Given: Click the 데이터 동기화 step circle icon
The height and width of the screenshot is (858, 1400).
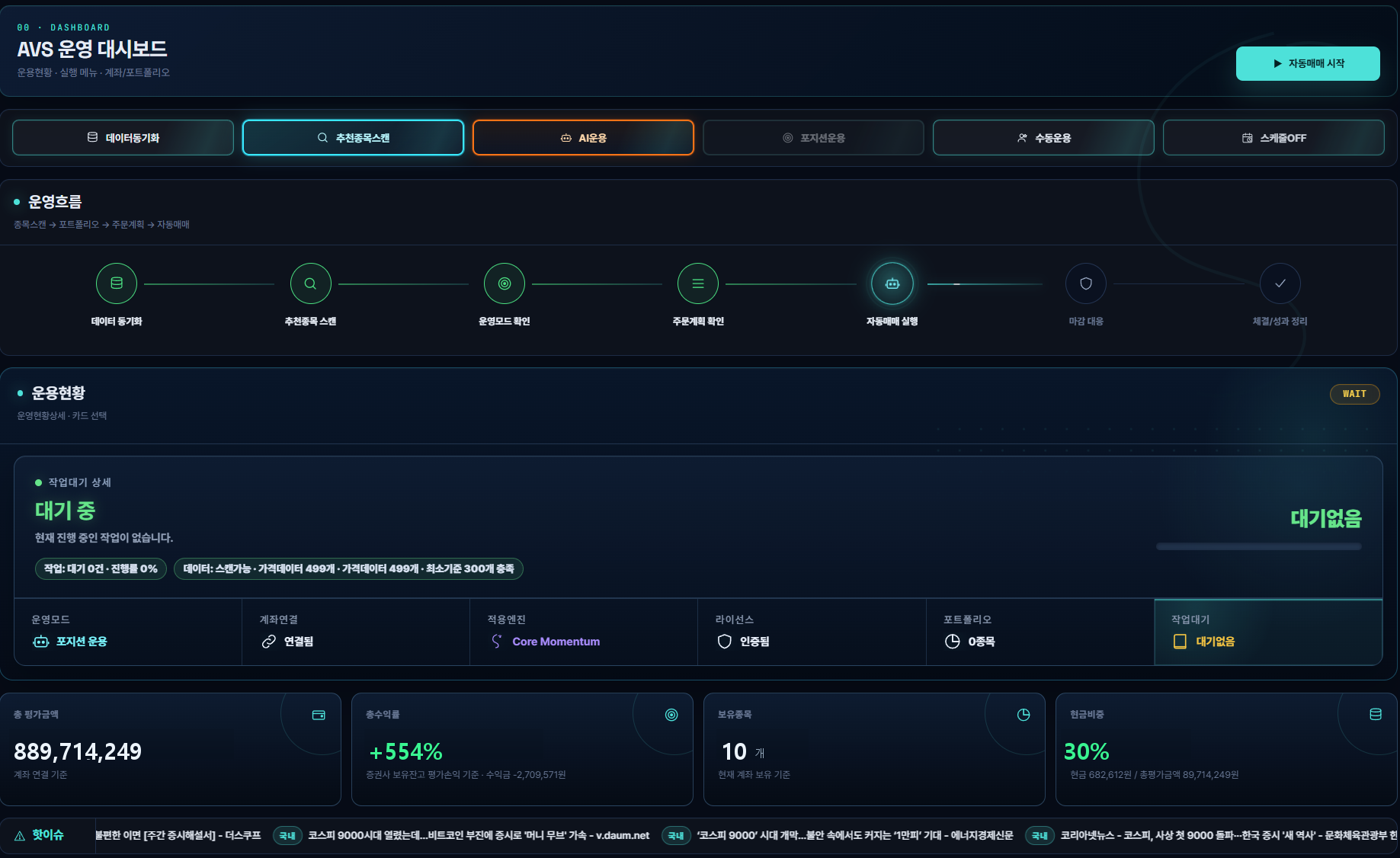Looking at the screenshot, I should pyautogui.click(x=117, y=283).
